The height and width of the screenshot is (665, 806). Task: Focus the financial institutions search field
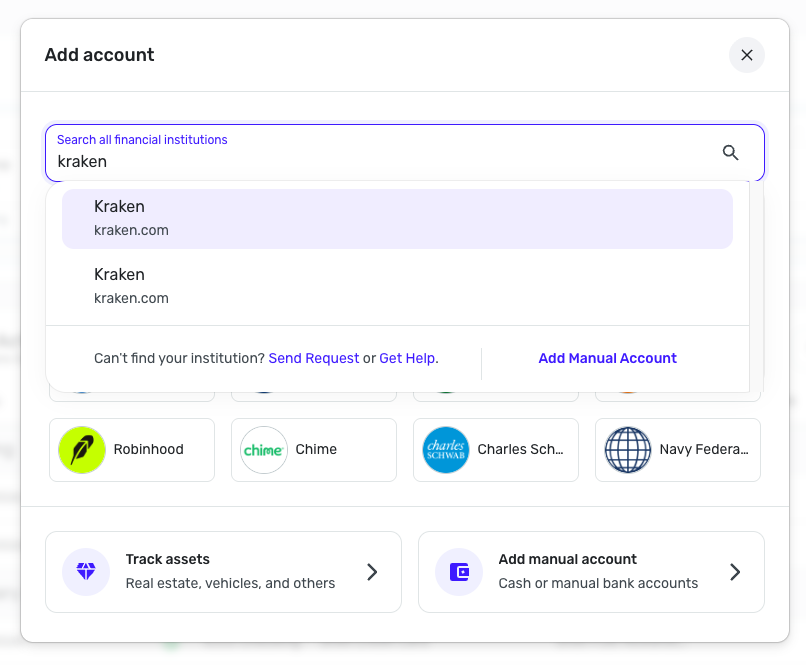(x=380, y=161)
